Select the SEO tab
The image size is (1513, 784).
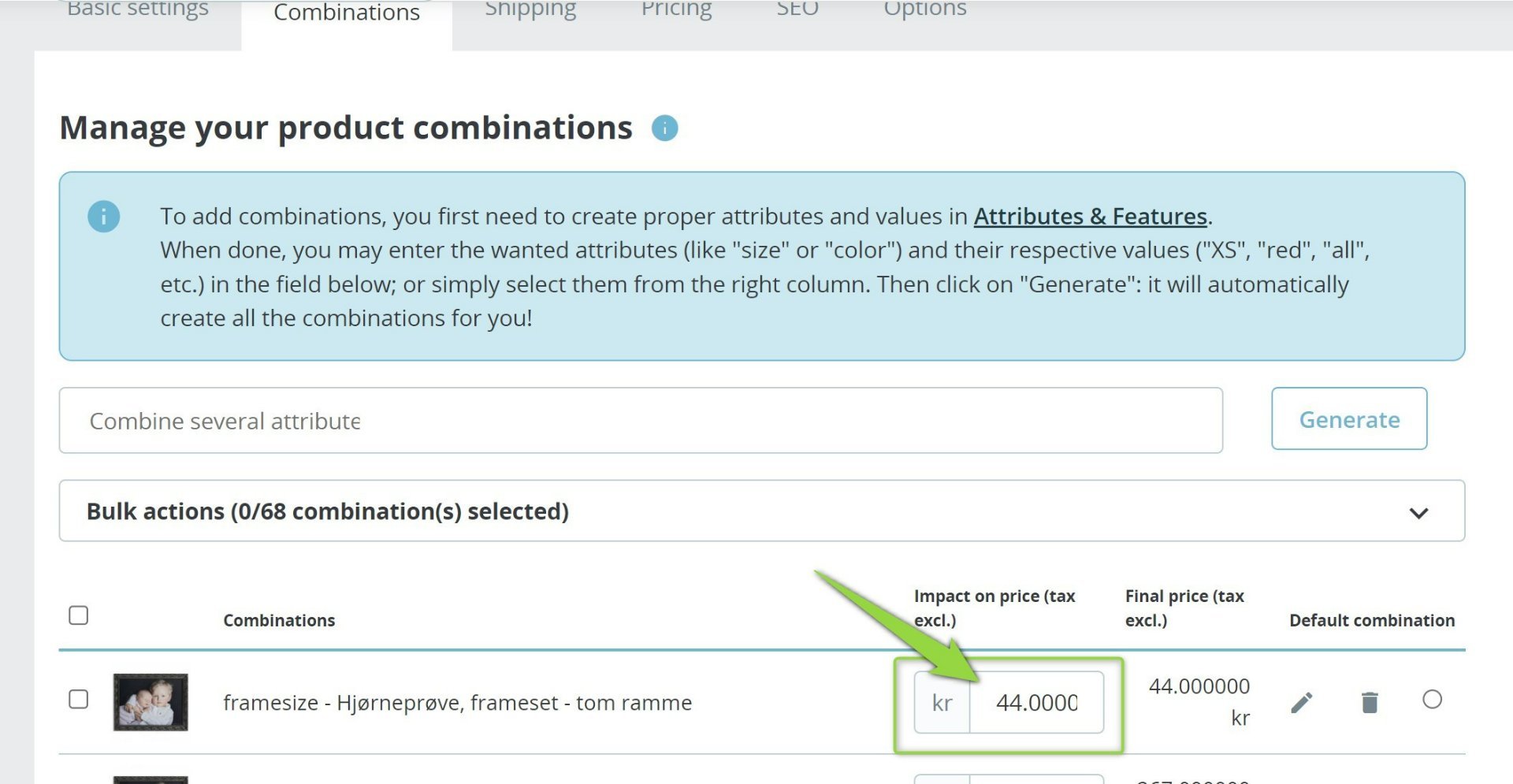[797, 11]
